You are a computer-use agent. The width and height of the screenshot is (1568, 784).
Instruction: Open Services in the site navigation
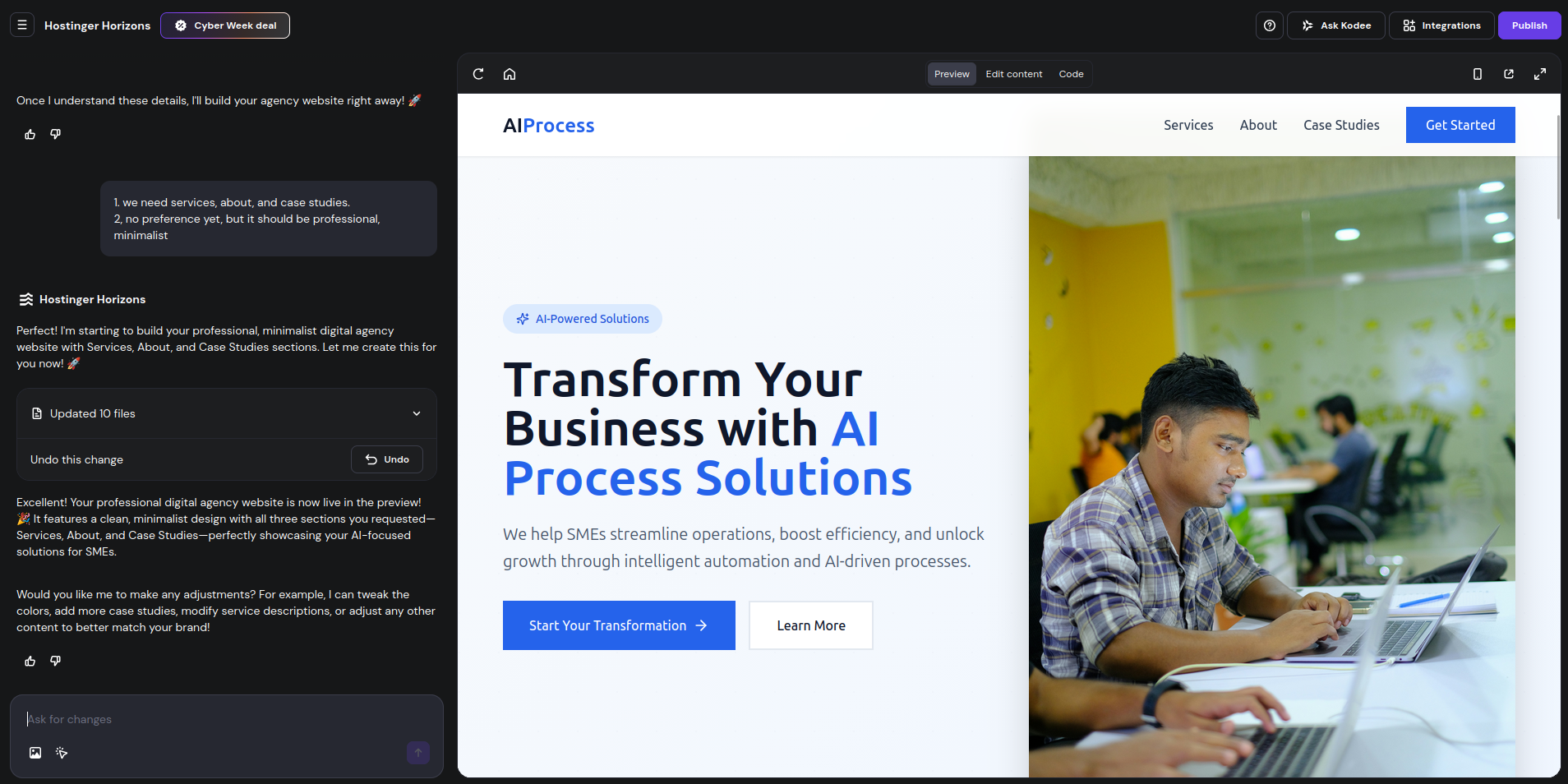(1188, 125)
